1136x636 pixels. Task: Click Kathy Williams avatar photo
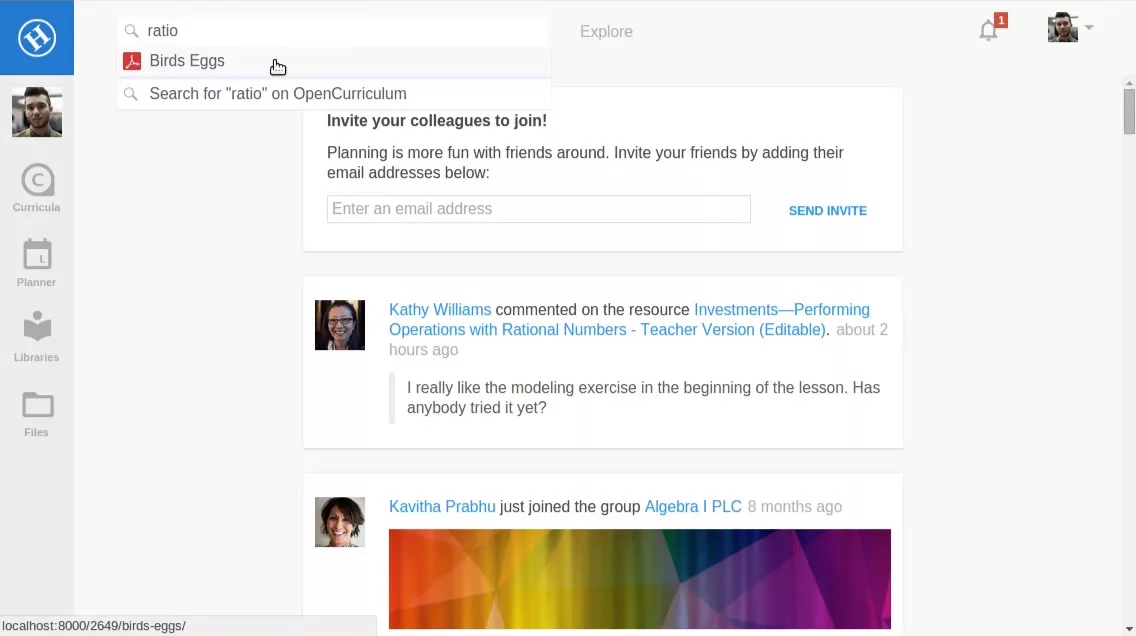340,325
